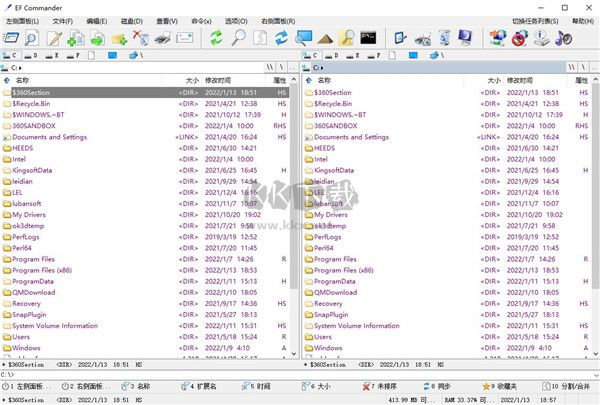
Task: Select Users folder in right panel
Action: pyautogui.click(x=447, y=337)
